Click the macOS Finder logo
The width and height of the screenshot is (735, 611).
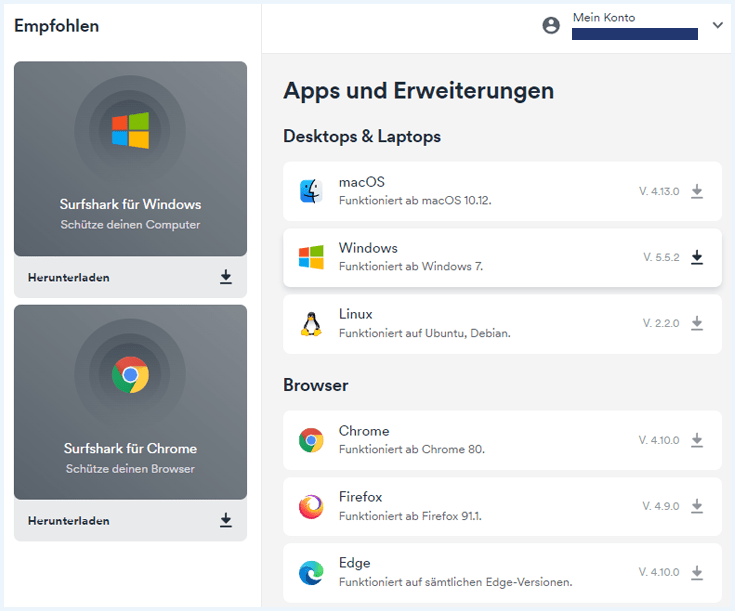[311, 191]
